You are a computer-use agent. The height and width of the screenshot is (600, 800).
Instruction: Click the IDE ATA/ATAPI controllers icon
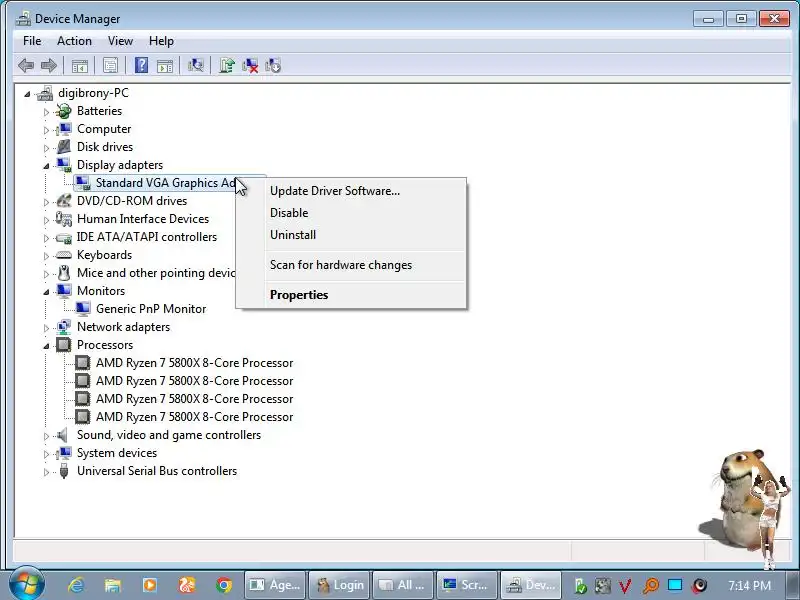click(x=64, y=237)
